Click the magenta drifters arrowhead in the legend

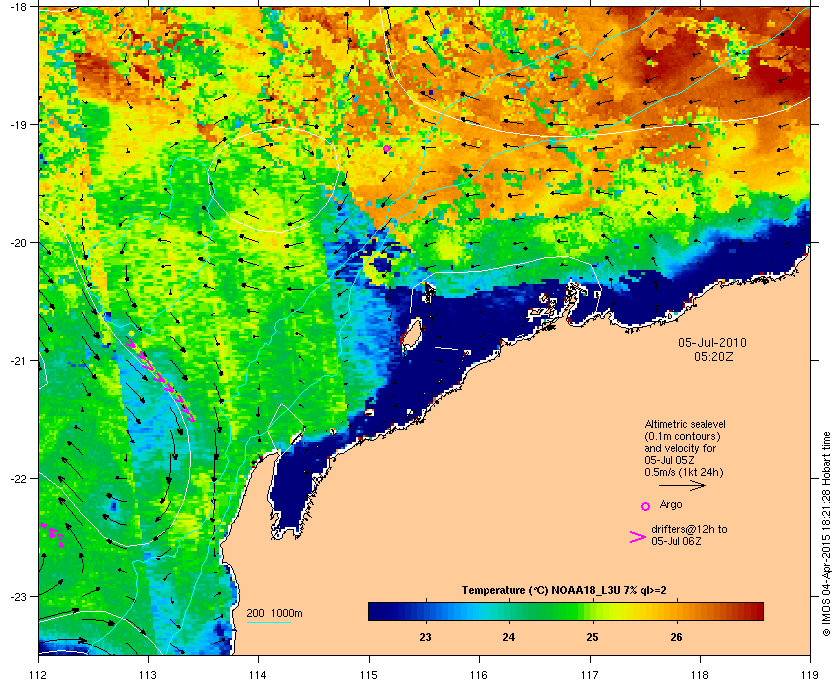coord(638,537)
